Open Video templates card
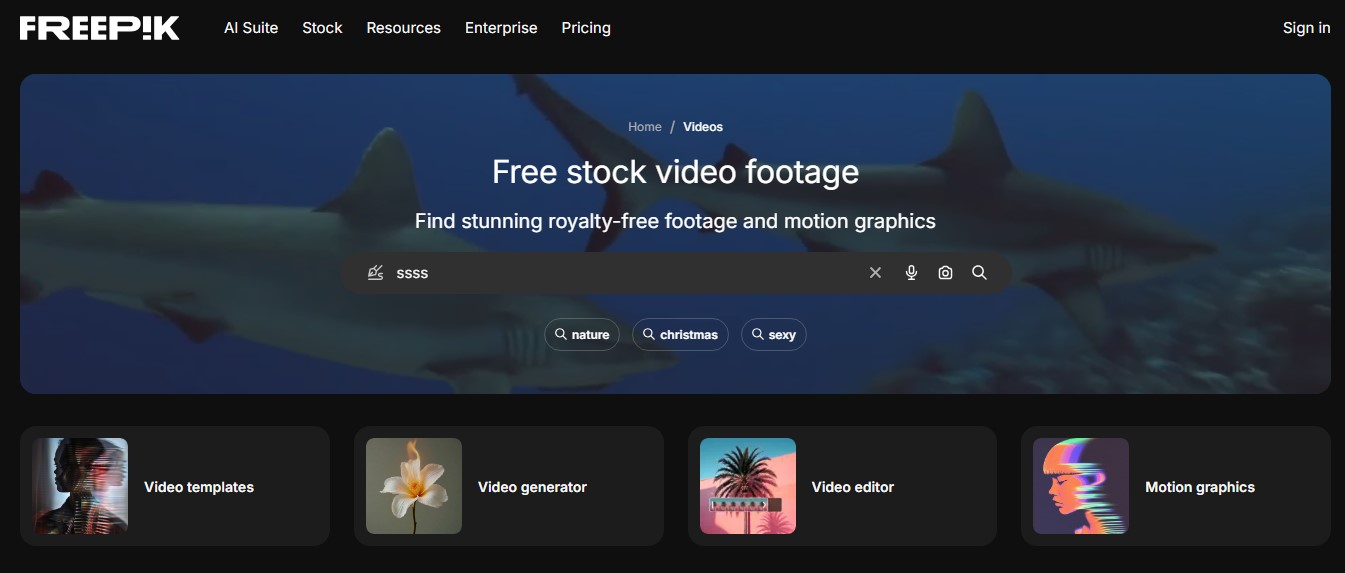Viewport: 1345px width, 573px height. (175, 487)
